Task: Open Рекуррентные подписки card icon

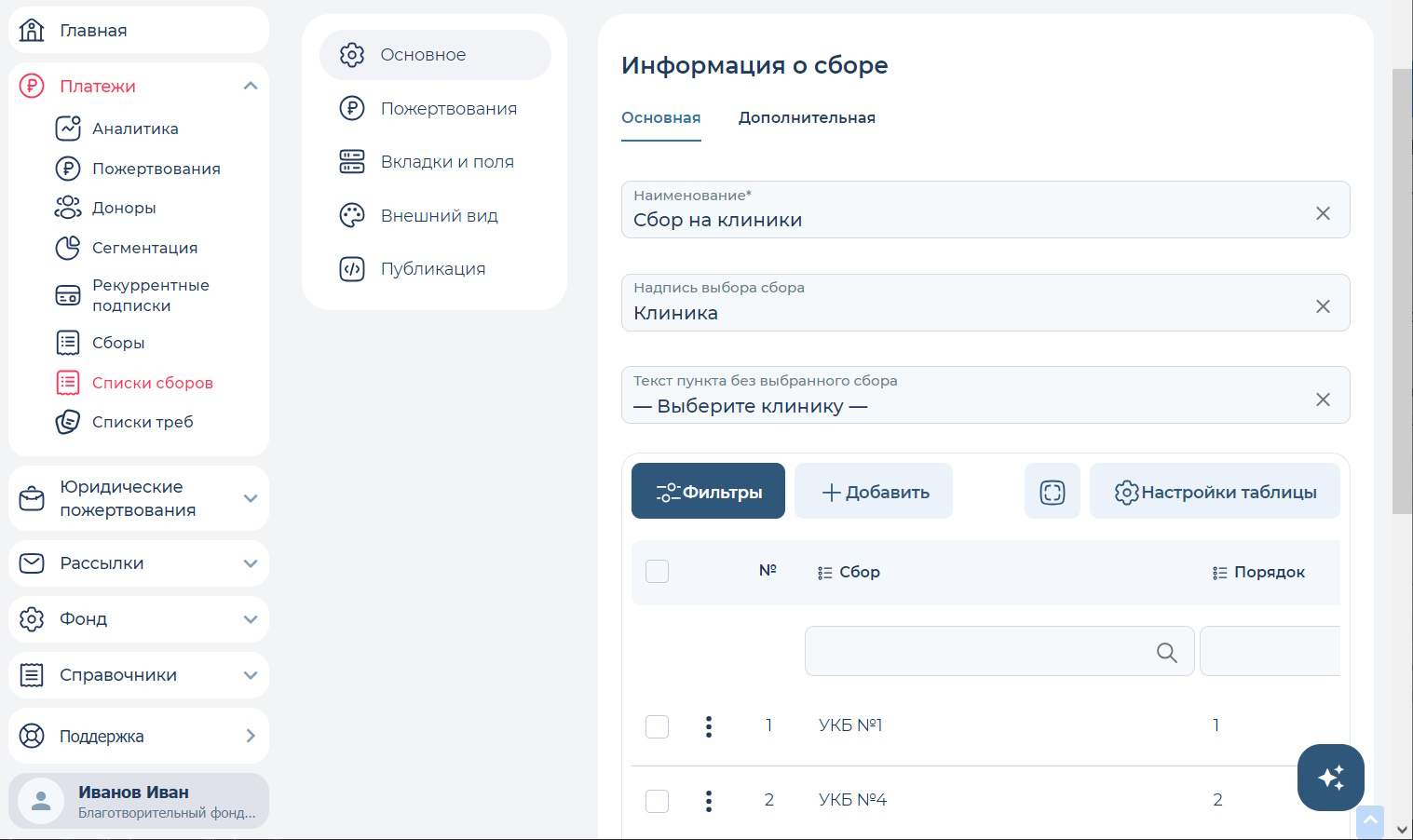Action: coord(68,296)
